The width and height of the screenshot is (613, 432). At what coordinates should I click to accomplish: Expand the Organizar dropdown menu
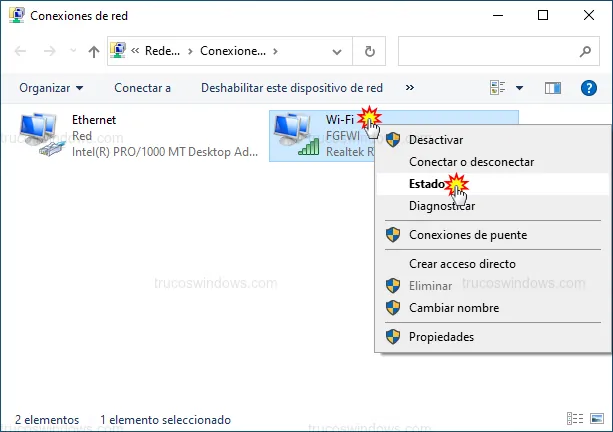coord(51,88)
